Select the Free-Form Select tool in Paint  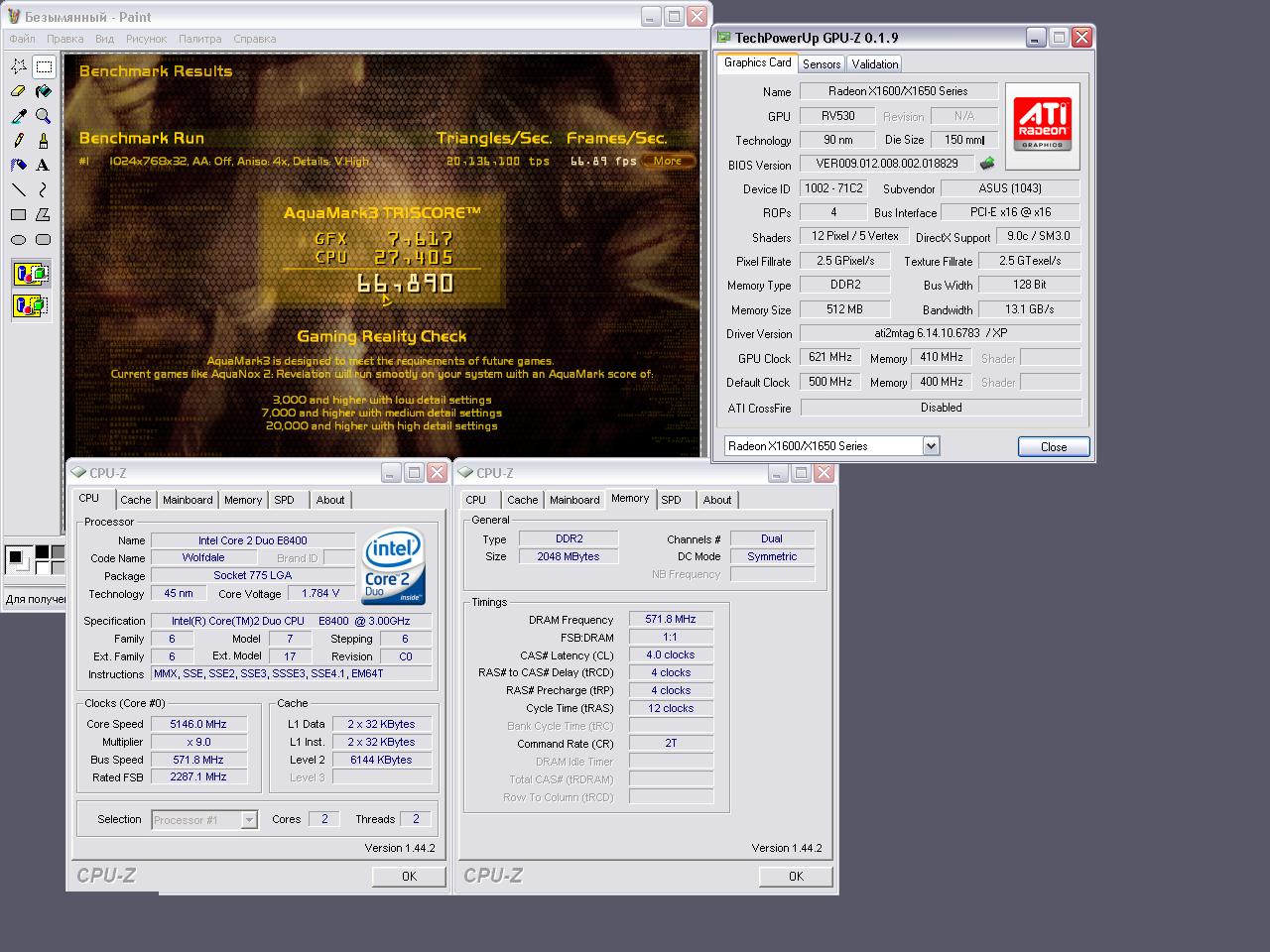[x=19, y=66]
